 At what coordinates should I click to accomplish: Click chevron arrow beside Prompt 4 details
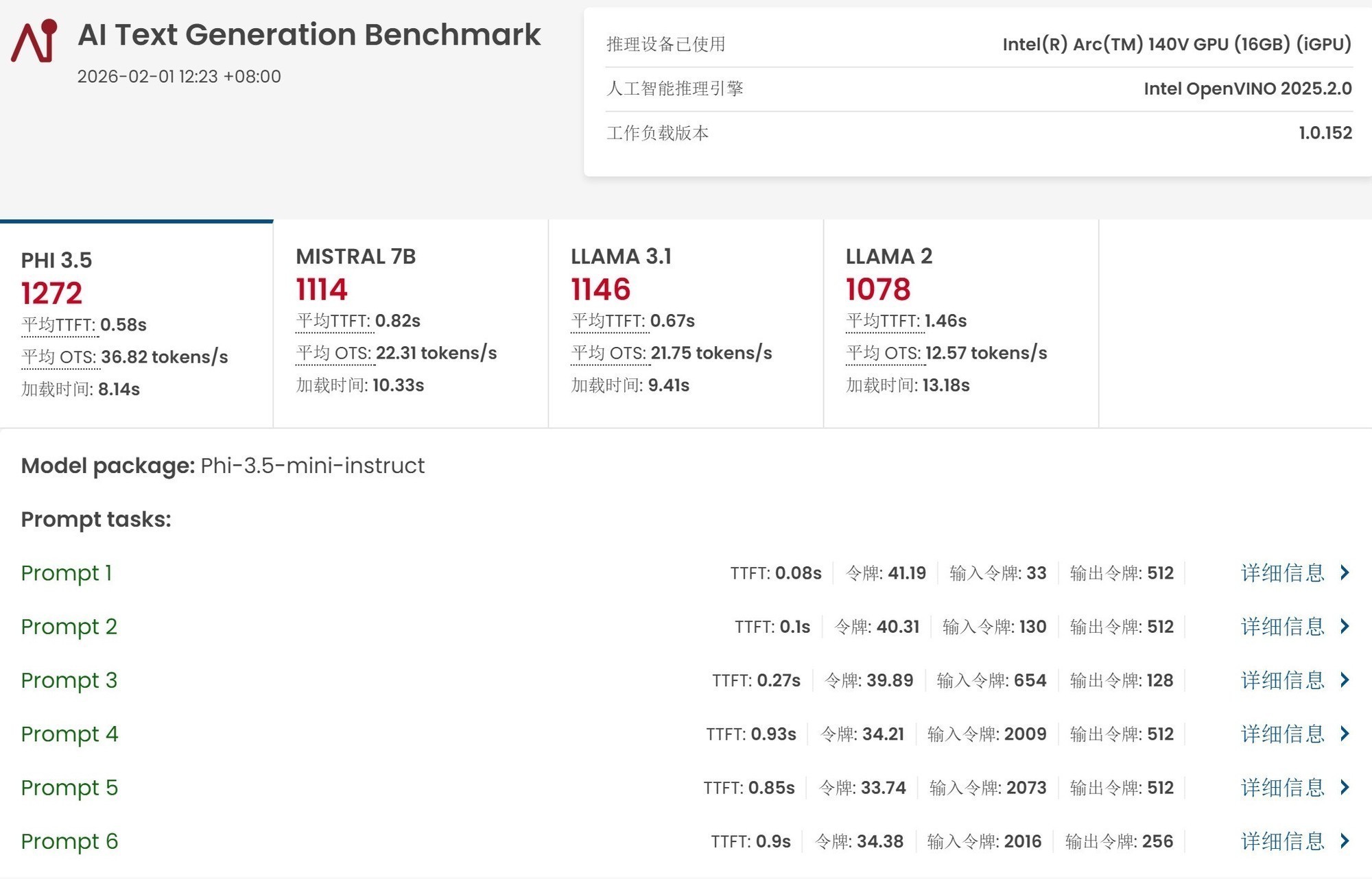coord(1345,734)
